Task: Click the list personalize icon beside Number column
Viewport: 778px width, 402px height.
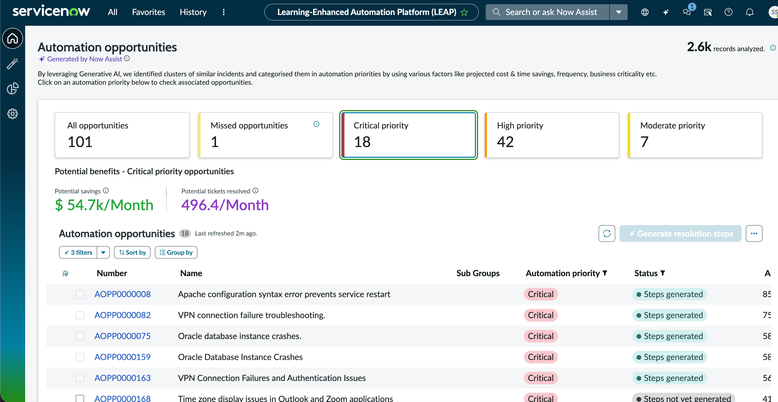Action: pos(65,273)
